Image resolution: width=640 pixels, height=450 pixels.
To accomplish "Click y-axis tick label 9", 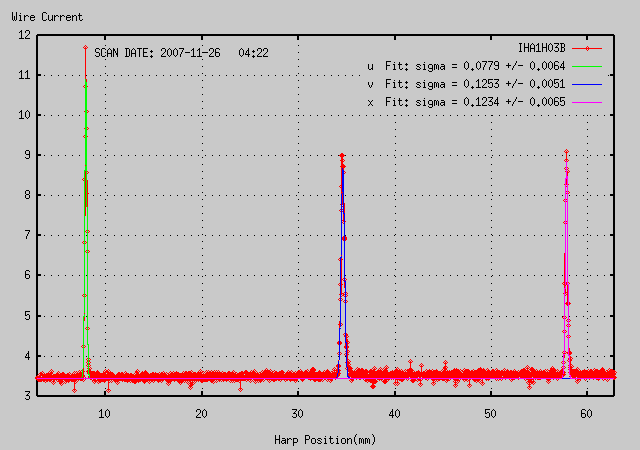I will click(x=27, y=155).
